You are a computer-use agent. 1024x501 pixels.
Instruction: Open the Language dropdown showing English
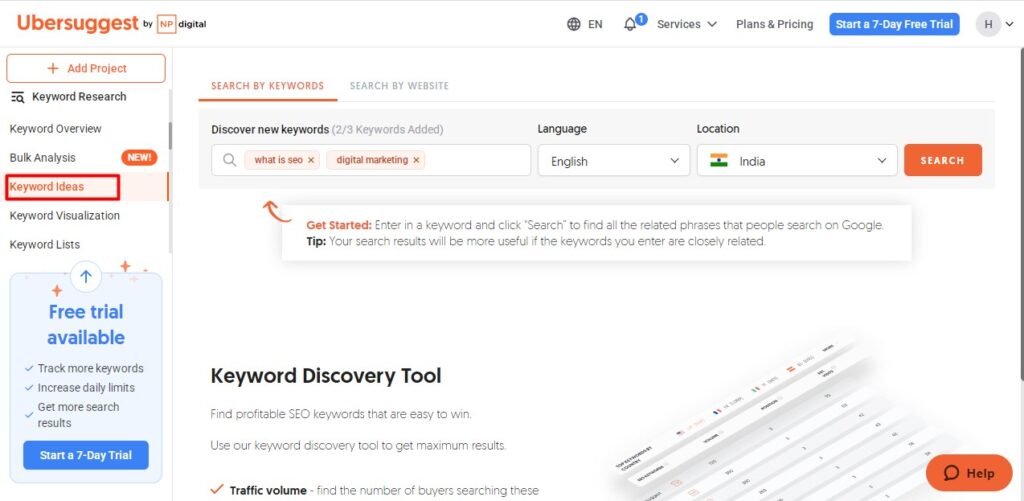[x=614, y=161]
